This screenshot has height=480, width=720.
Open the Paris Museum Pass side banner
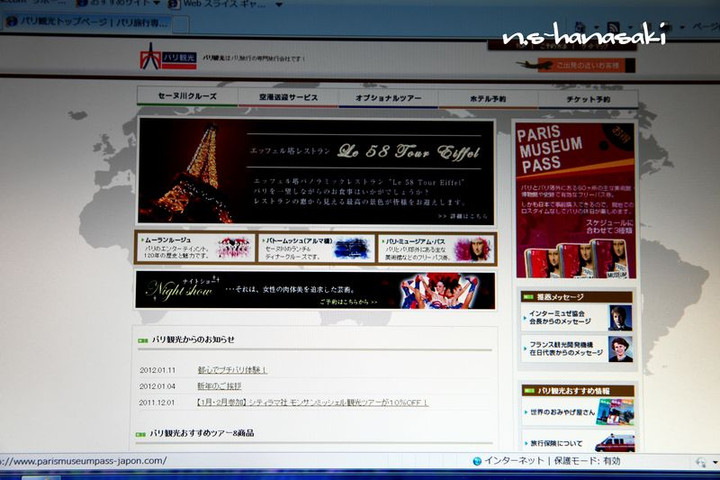pos(575,200)
